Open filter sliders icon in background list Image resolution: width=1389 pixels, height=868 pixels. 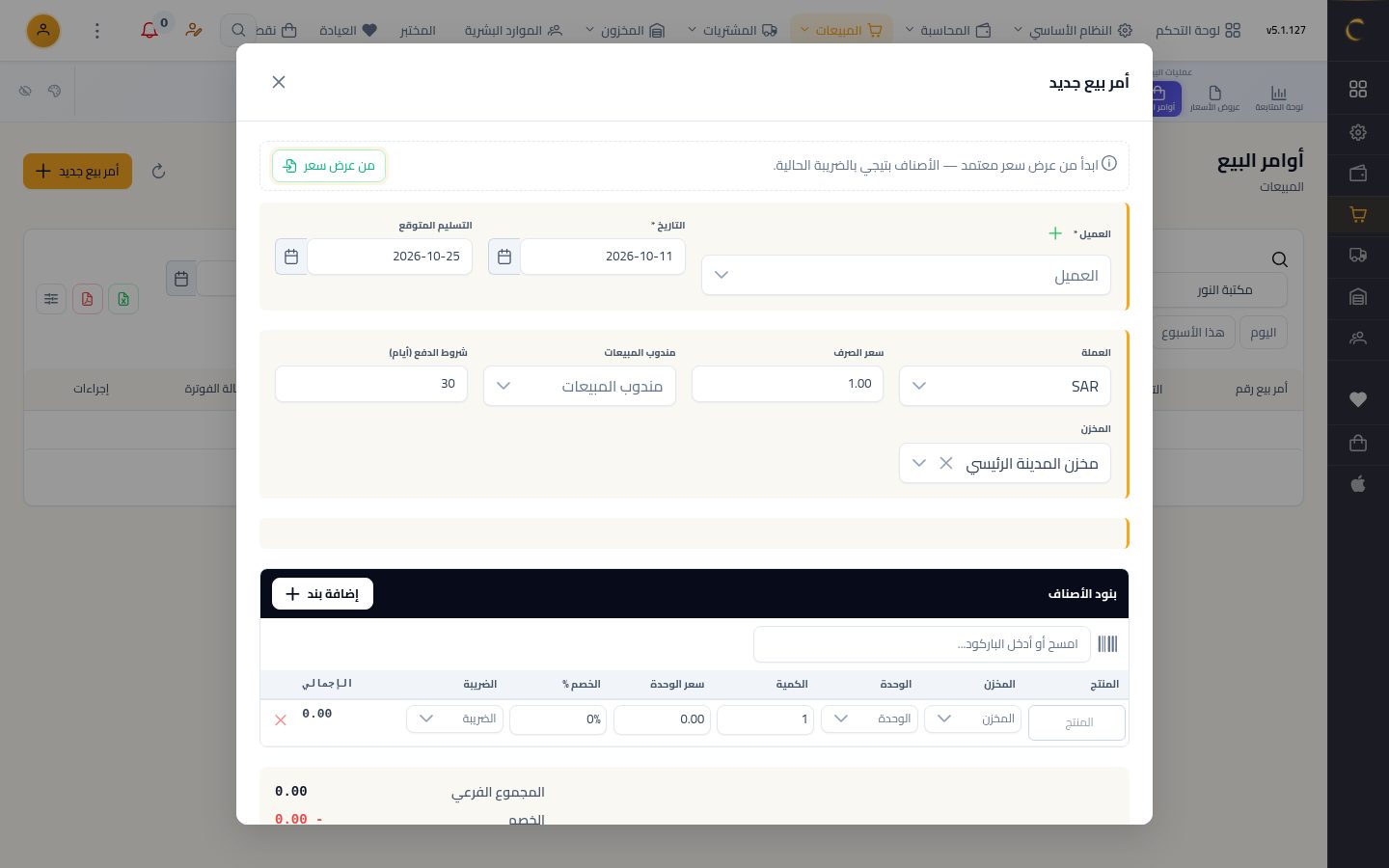[x=51, y=299]
